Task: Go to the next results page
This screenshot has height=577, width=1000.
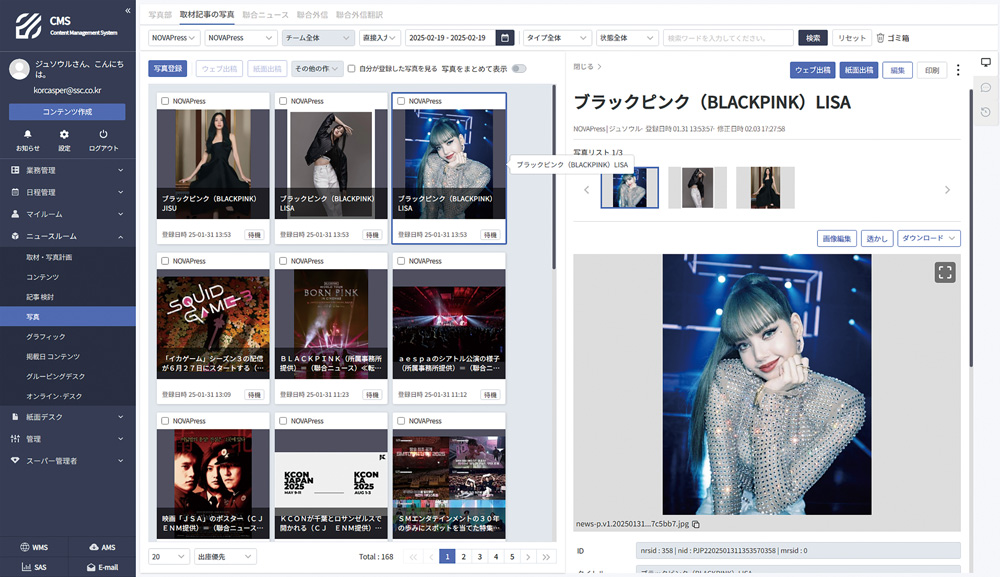Action: tap(528, 557)
